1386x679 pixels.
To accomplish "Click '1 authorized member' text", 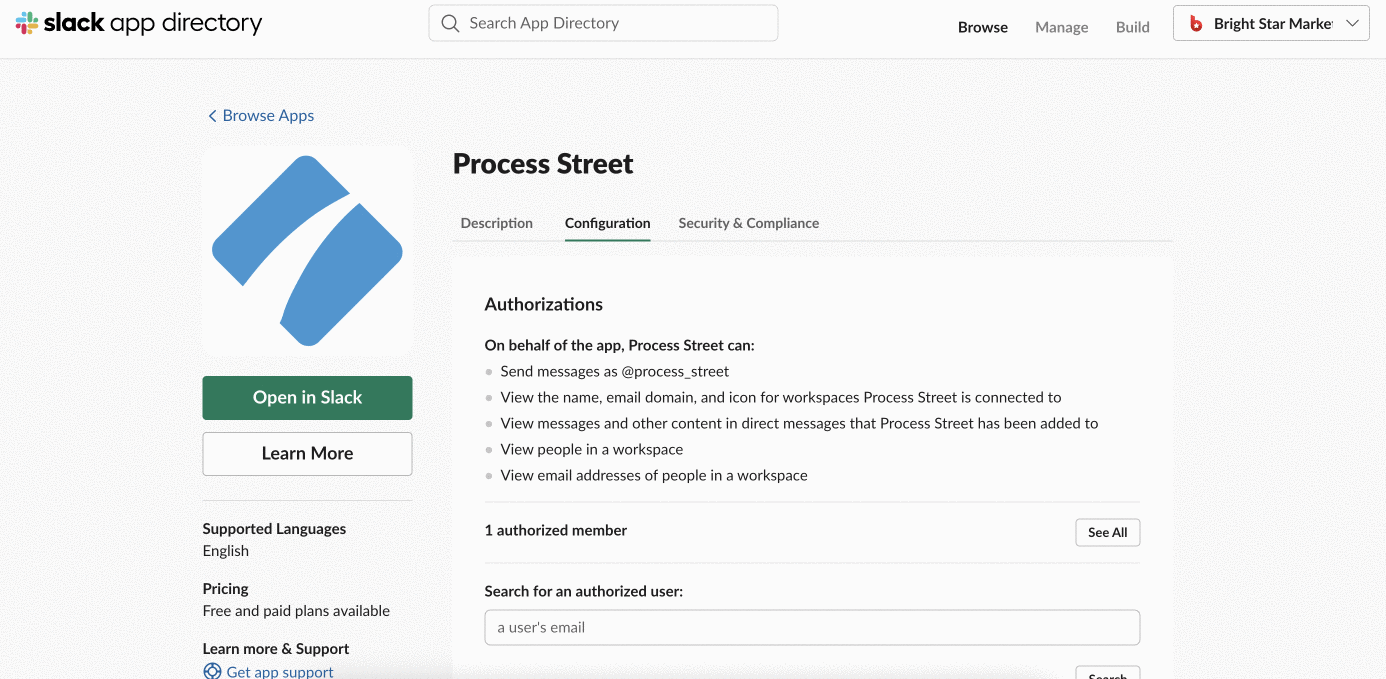I will pos(556,531).
